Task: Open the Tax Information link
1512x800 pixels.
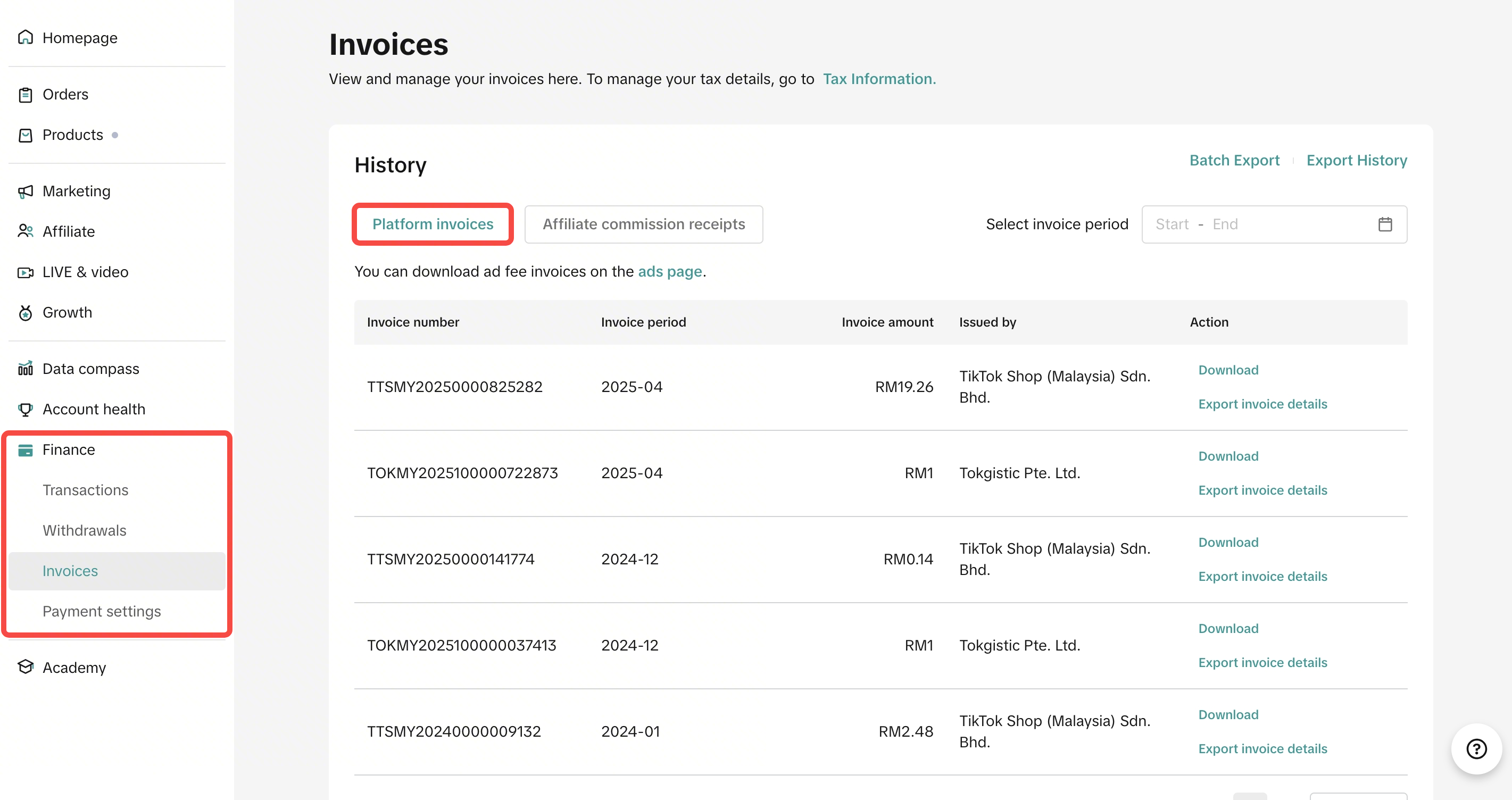Action: (x=879, y=79)
